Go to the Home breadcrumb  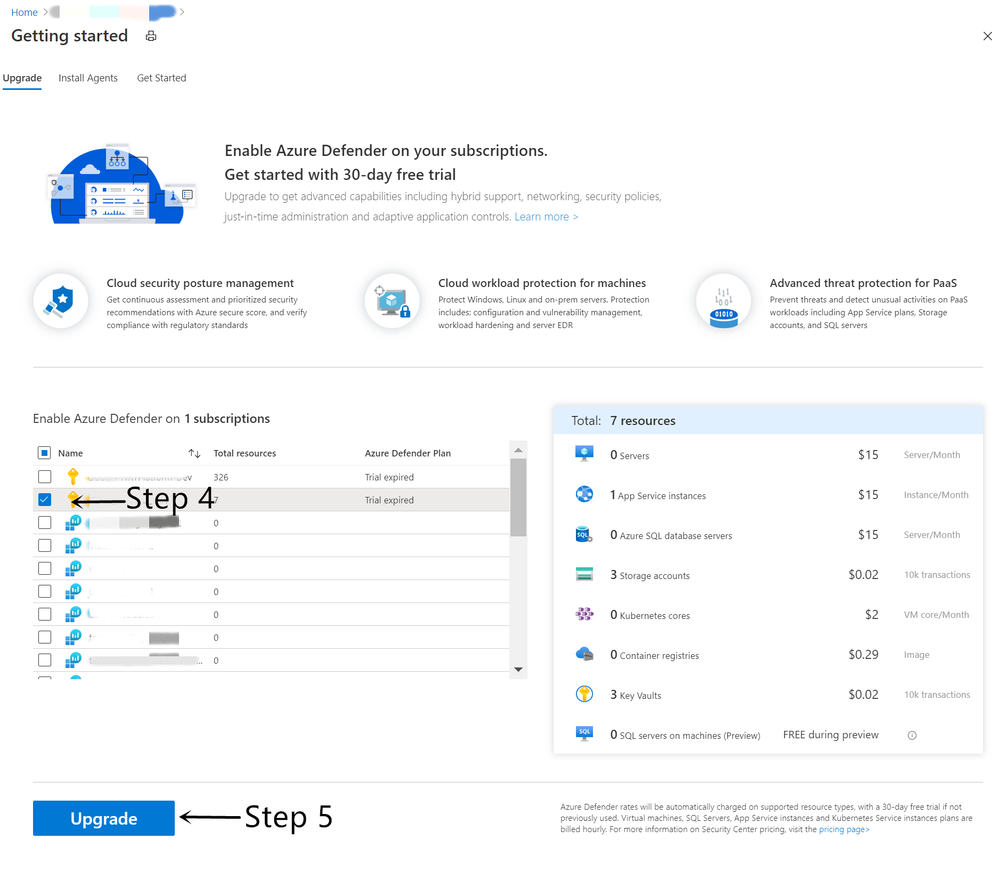click(24, 12)
